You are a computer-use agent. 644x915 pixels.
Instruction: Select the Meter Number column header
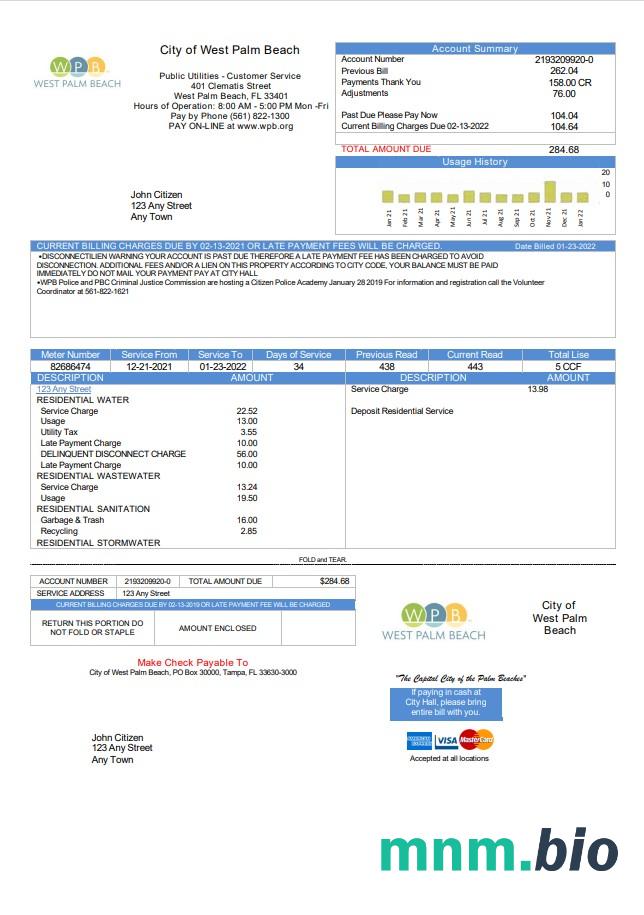[69, 354]
